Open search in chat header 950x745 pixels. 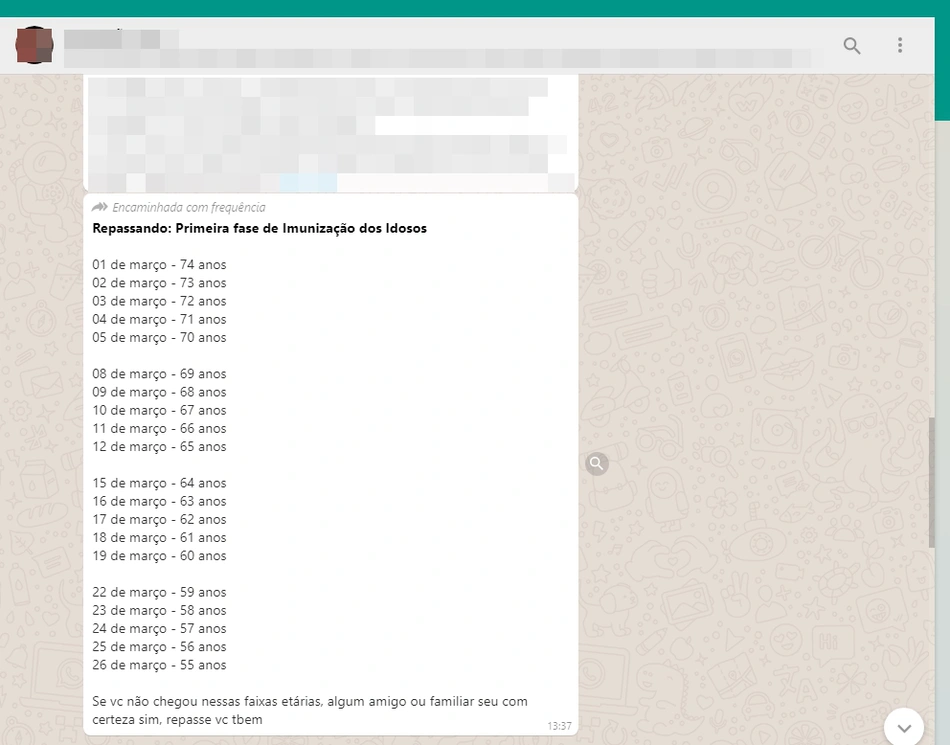coord(851,45)
